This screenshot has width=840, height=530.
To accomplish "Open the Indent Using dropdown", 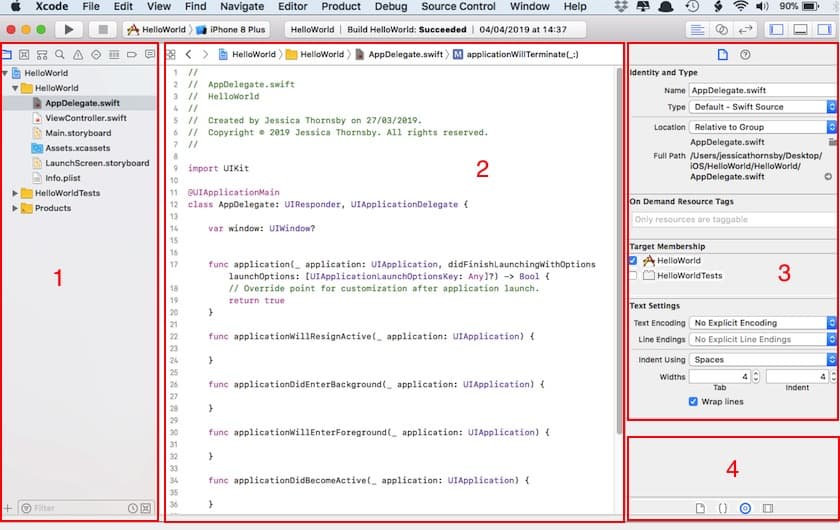I will [x=762, y=360].
